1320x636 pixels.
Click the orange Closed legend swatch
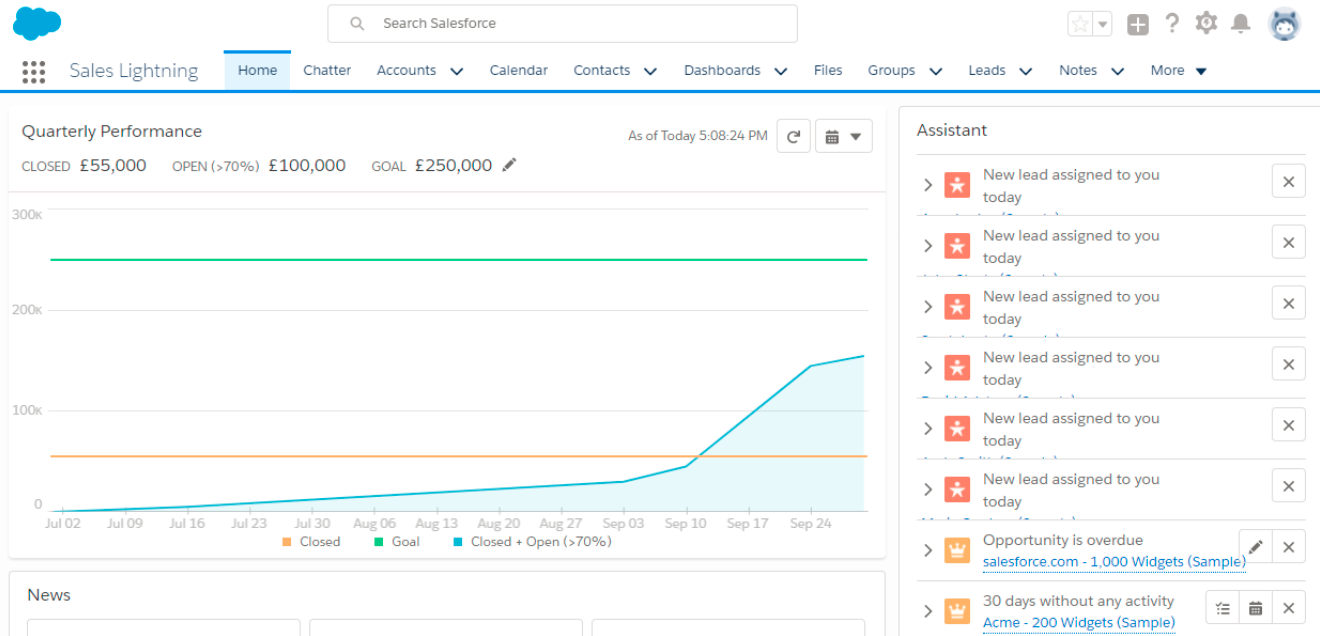pyautogui.click(x=287, y=542)
